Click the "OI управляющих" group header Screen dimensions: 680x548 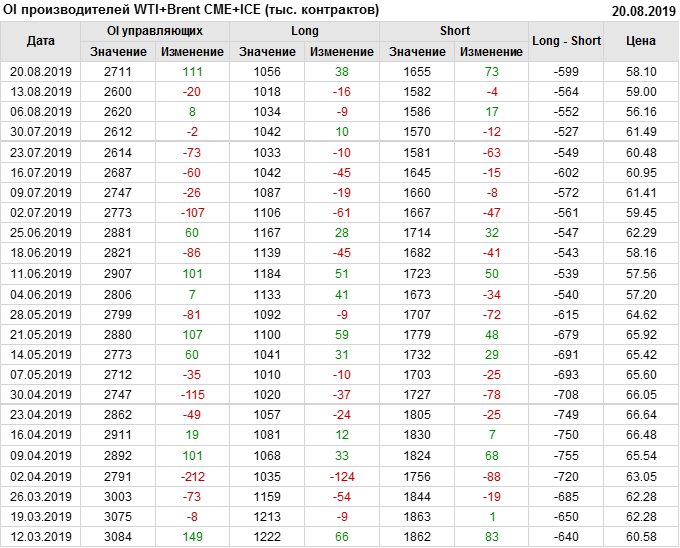coord(155,31)
